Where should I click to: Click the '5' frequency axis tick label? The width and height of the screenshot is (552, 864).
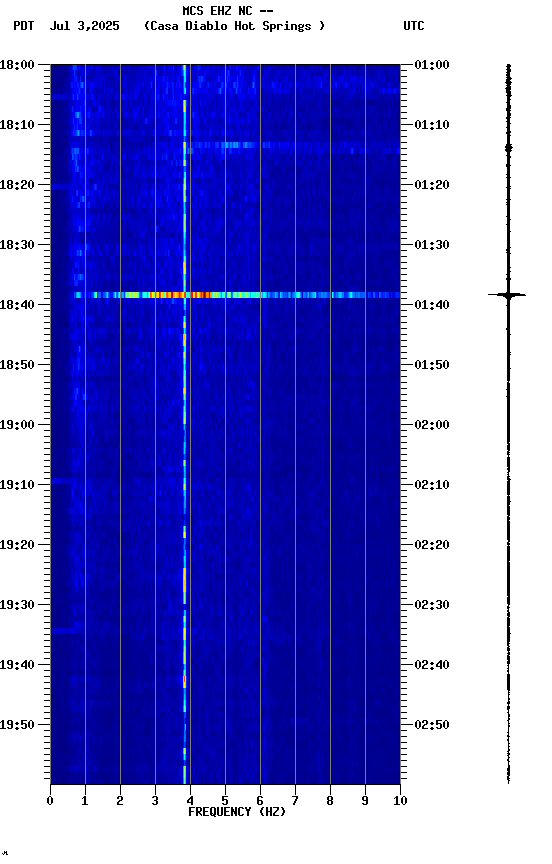(225, 801)
